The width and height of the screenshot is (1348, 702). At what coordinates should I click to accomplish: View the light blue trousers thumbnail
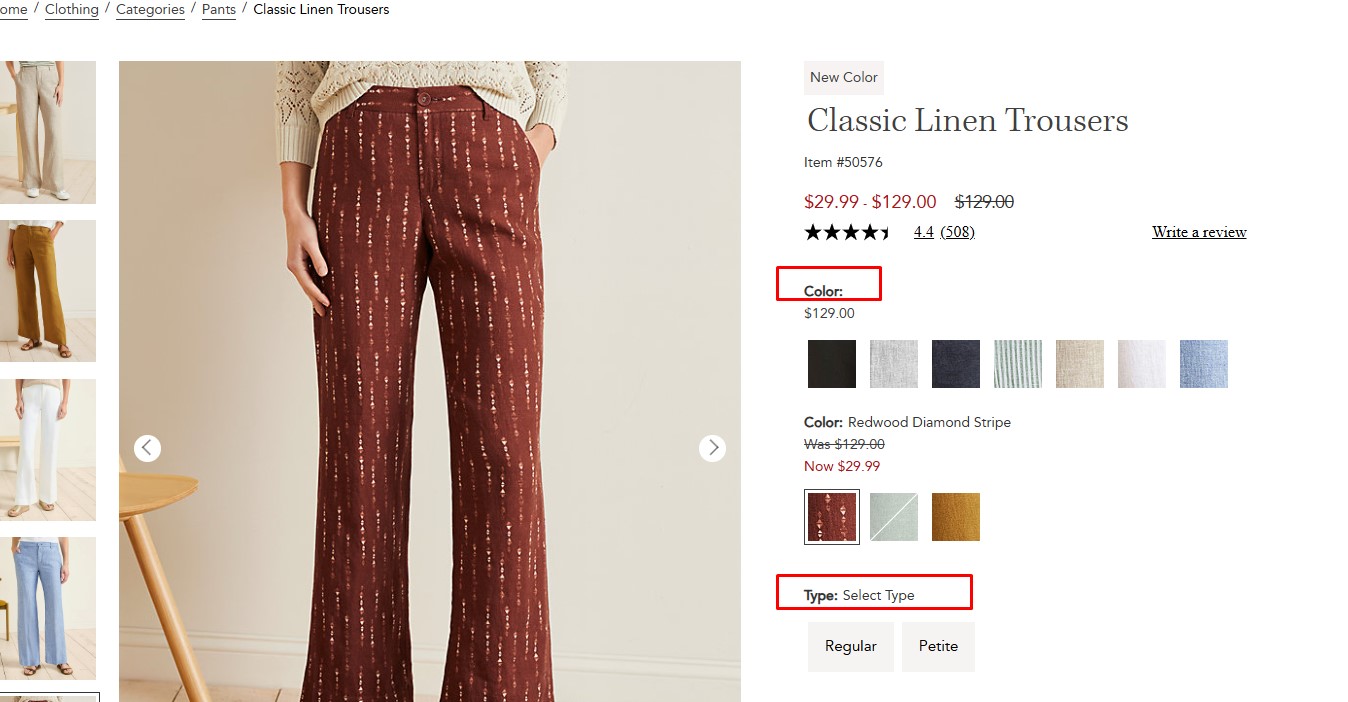coord(48,608)
